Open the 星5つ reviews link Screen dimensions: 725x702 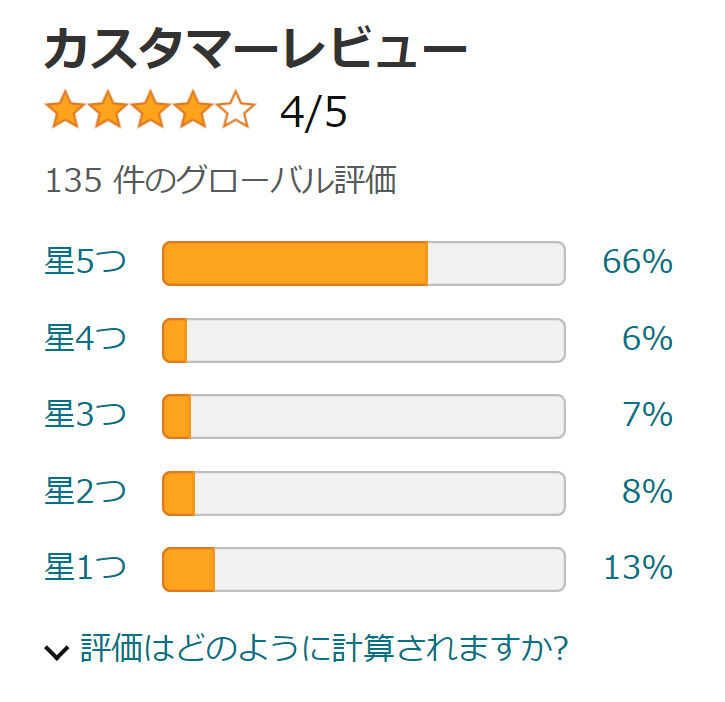point(85,263)
